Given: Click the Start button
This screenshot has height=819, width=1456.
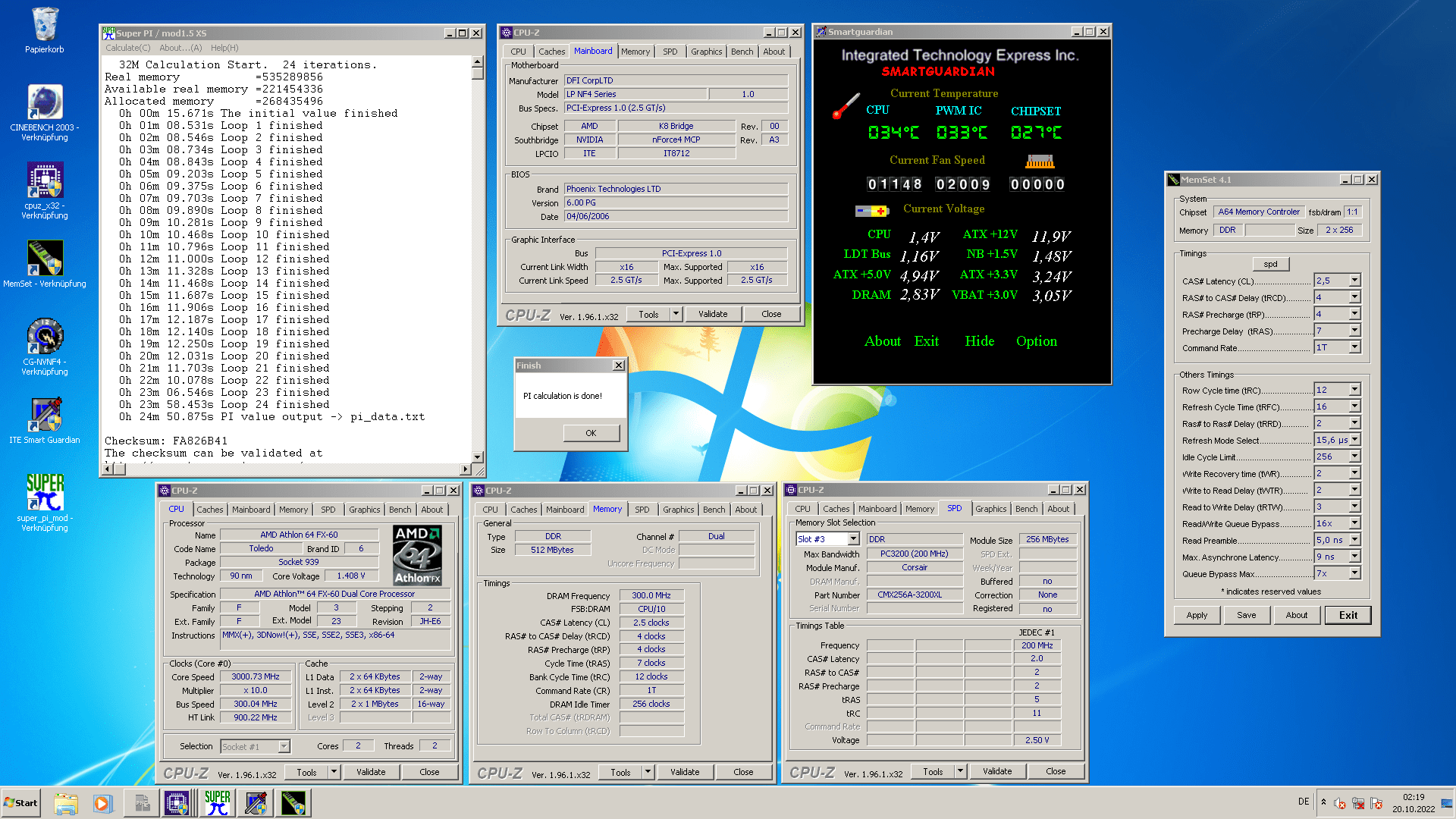Looking at the screenshot, I should [20, 803].
